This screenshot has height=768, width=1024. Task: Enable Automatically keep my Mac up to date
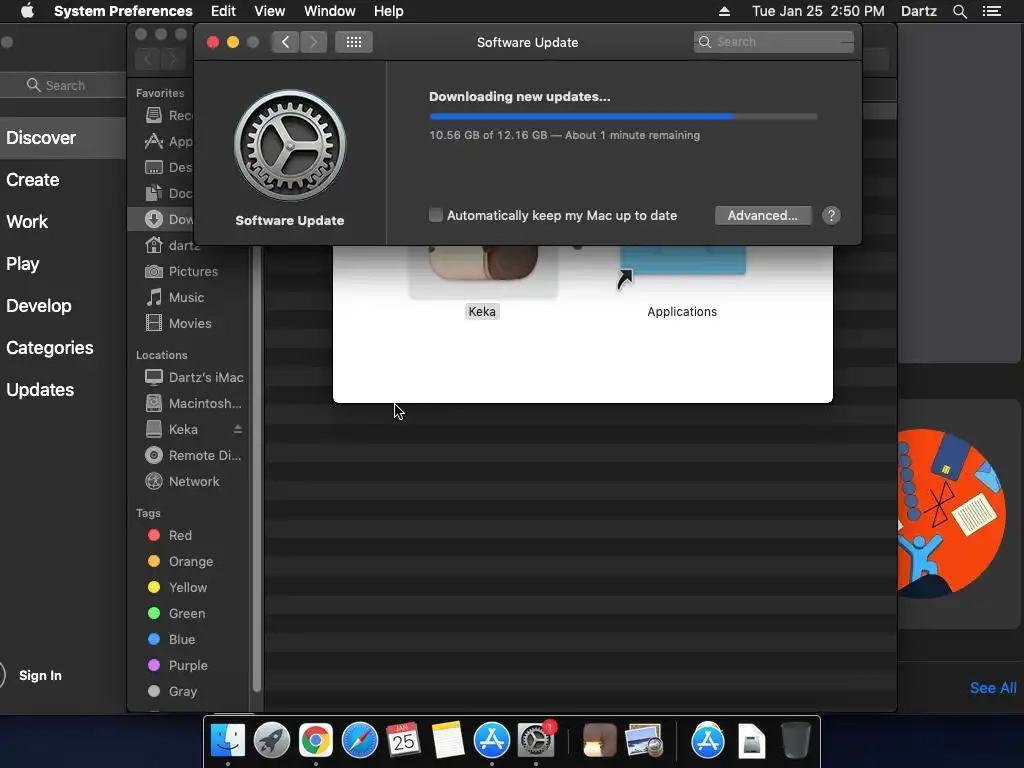pyautogui.click(x=436, y=215)
